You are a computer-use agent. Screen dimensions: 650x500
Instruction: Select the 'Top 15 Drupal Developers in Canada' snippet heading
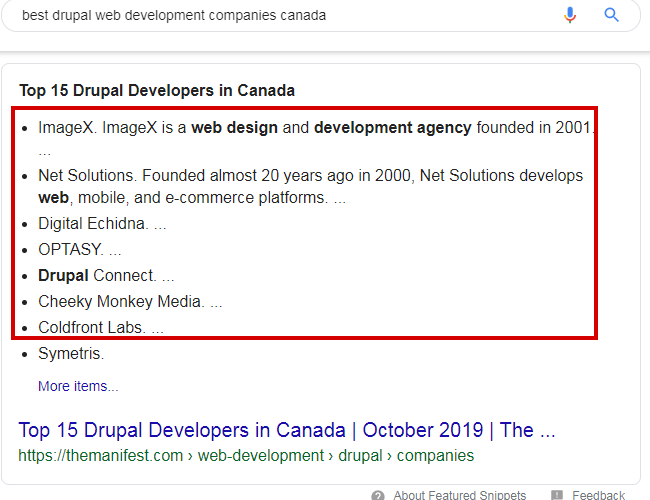[157, 90]
